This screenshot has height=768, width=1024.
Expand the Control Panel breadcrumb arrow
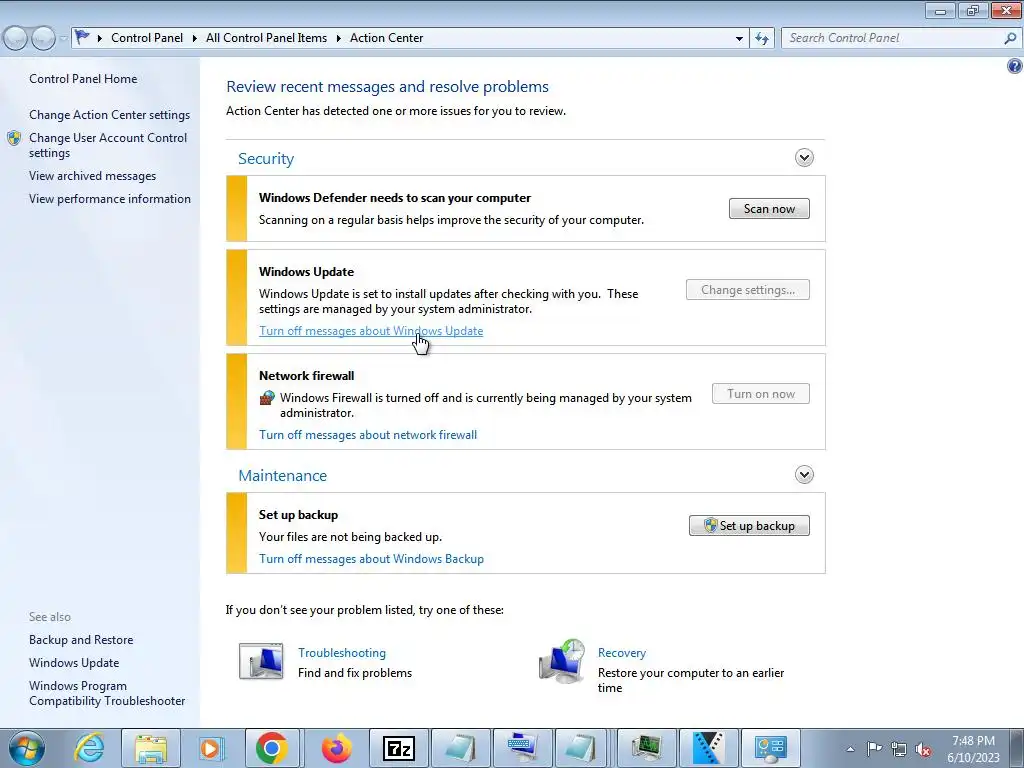(x=195, y=39)
